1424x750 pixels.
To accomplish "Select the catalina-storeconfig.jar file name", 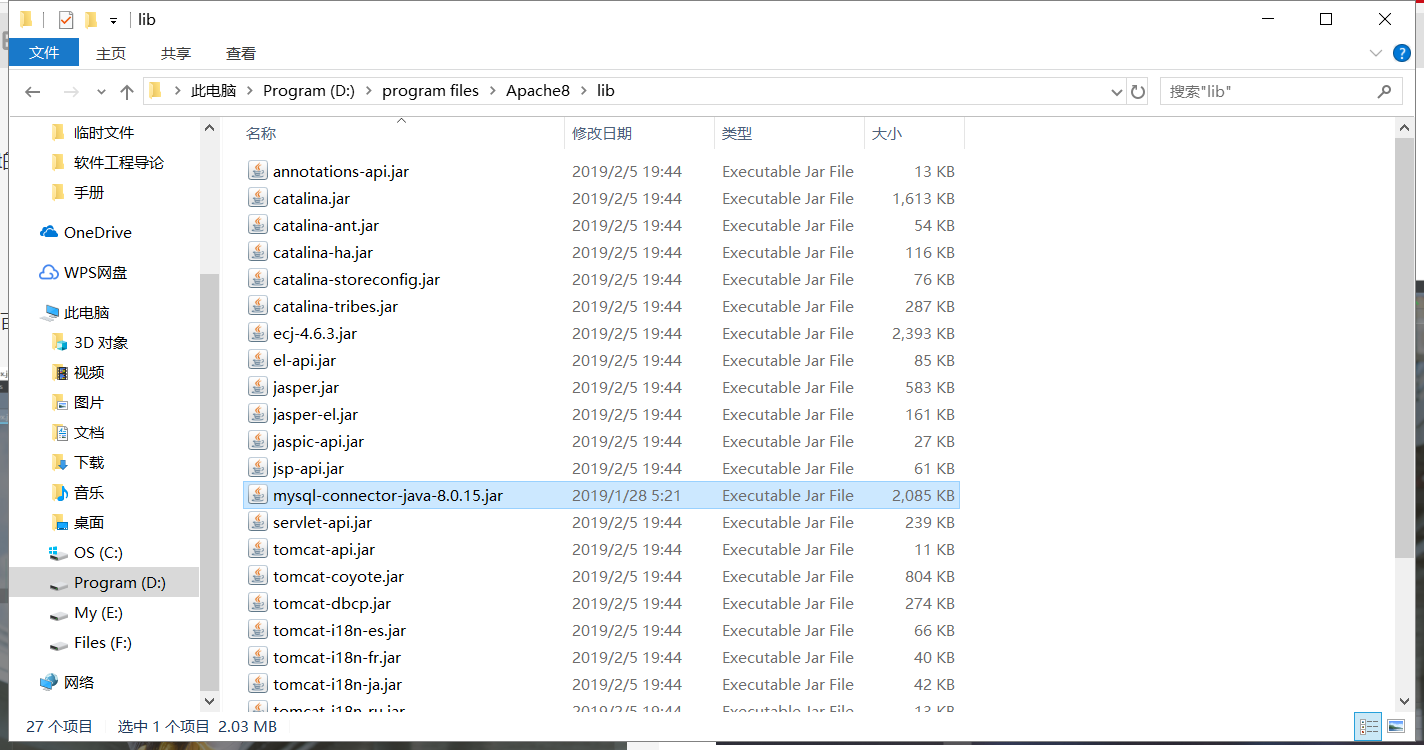I will pyautogui.click(x=356, y=279).
